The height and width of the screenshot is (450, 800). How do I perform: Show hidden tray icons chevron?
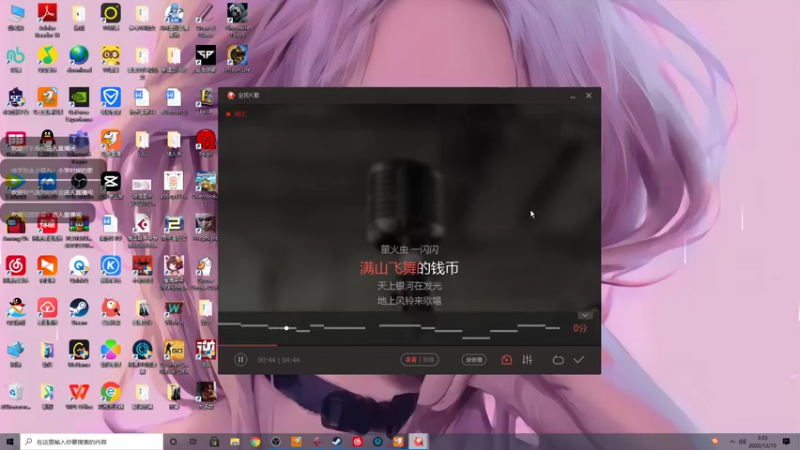pyautogui.click(x=732, y=441)
